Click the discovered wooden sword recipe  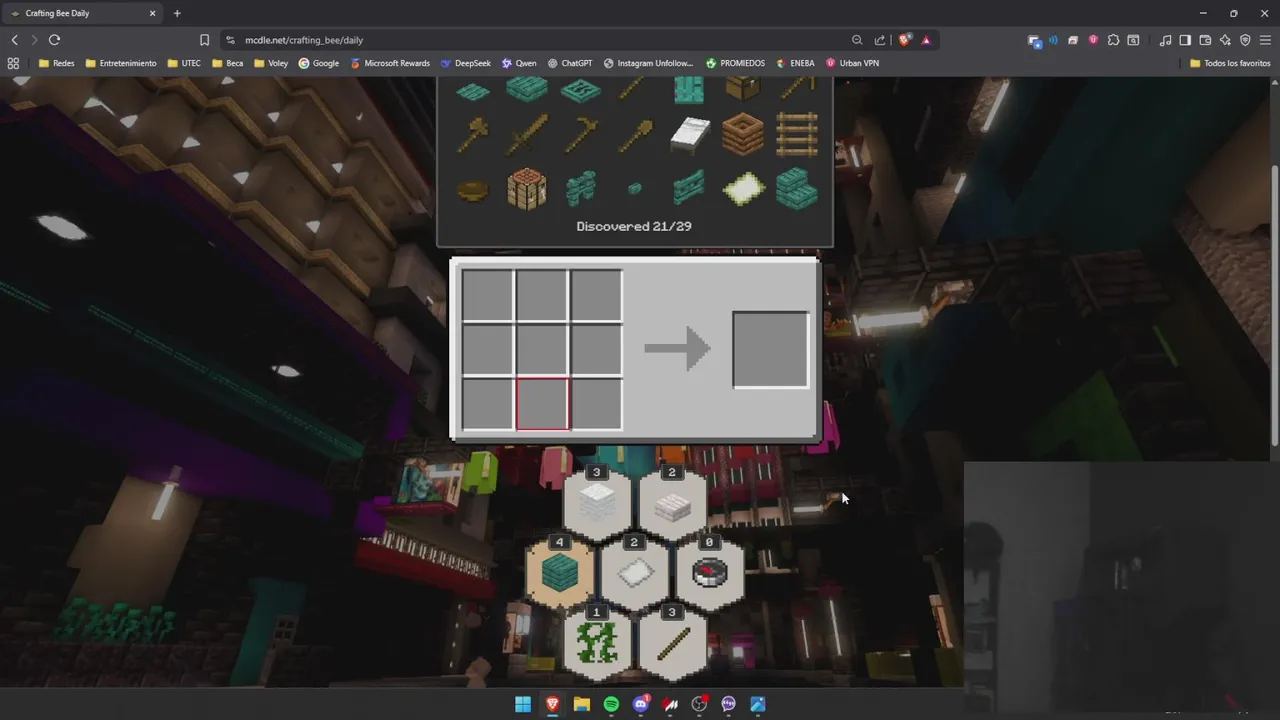point(527,134)
